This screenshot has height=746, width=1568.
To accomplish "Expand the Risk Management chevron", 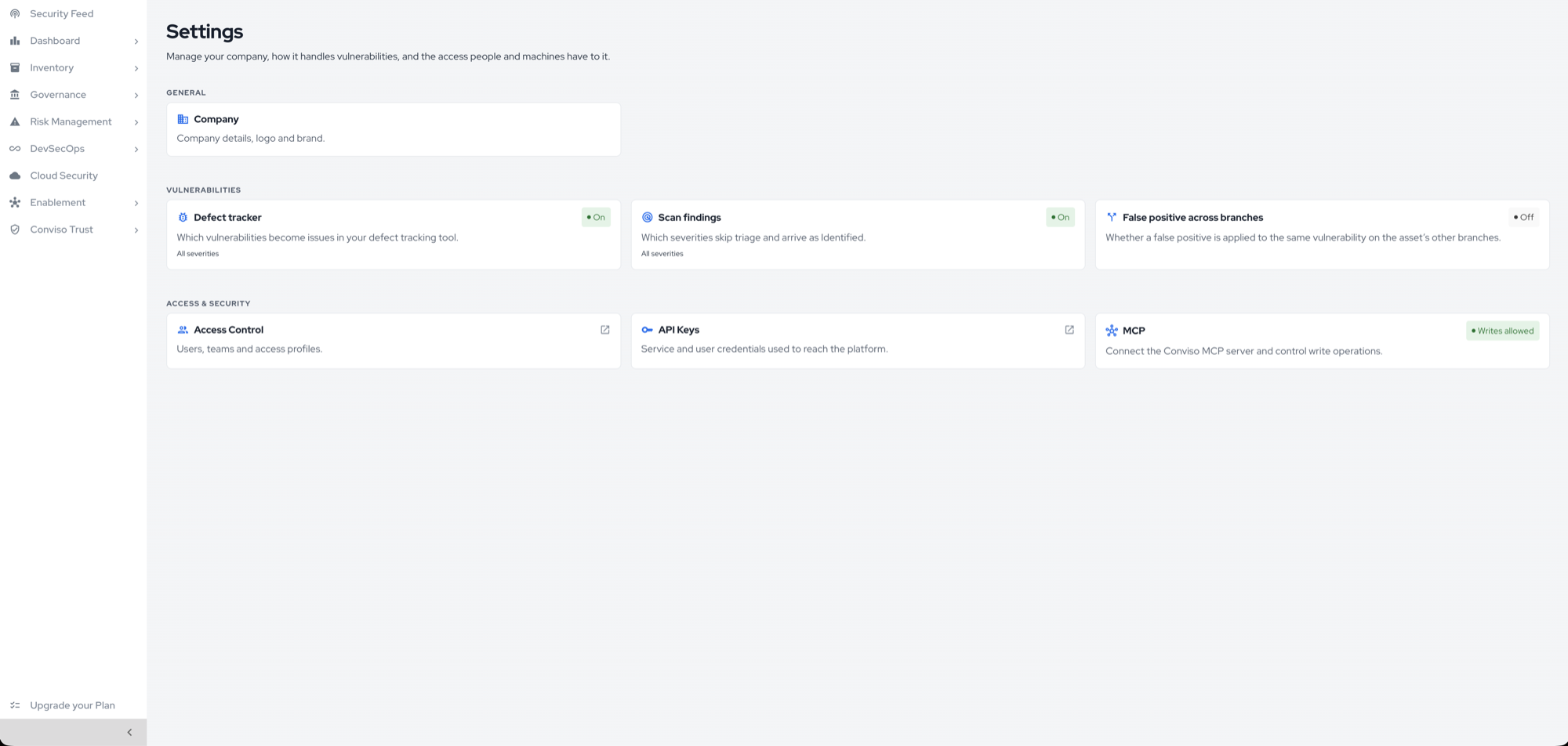I will 136,122.
